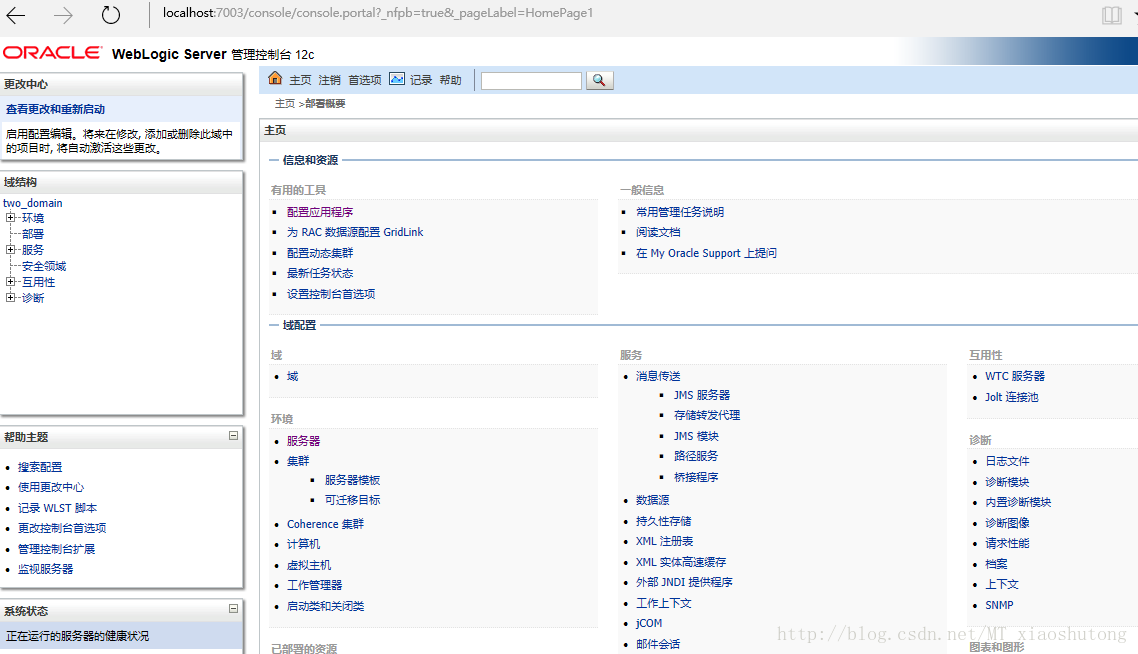The height and width of the screenshot is (654, 1138).
Task: Click the toolbar search input field
Action: point(531,81)
